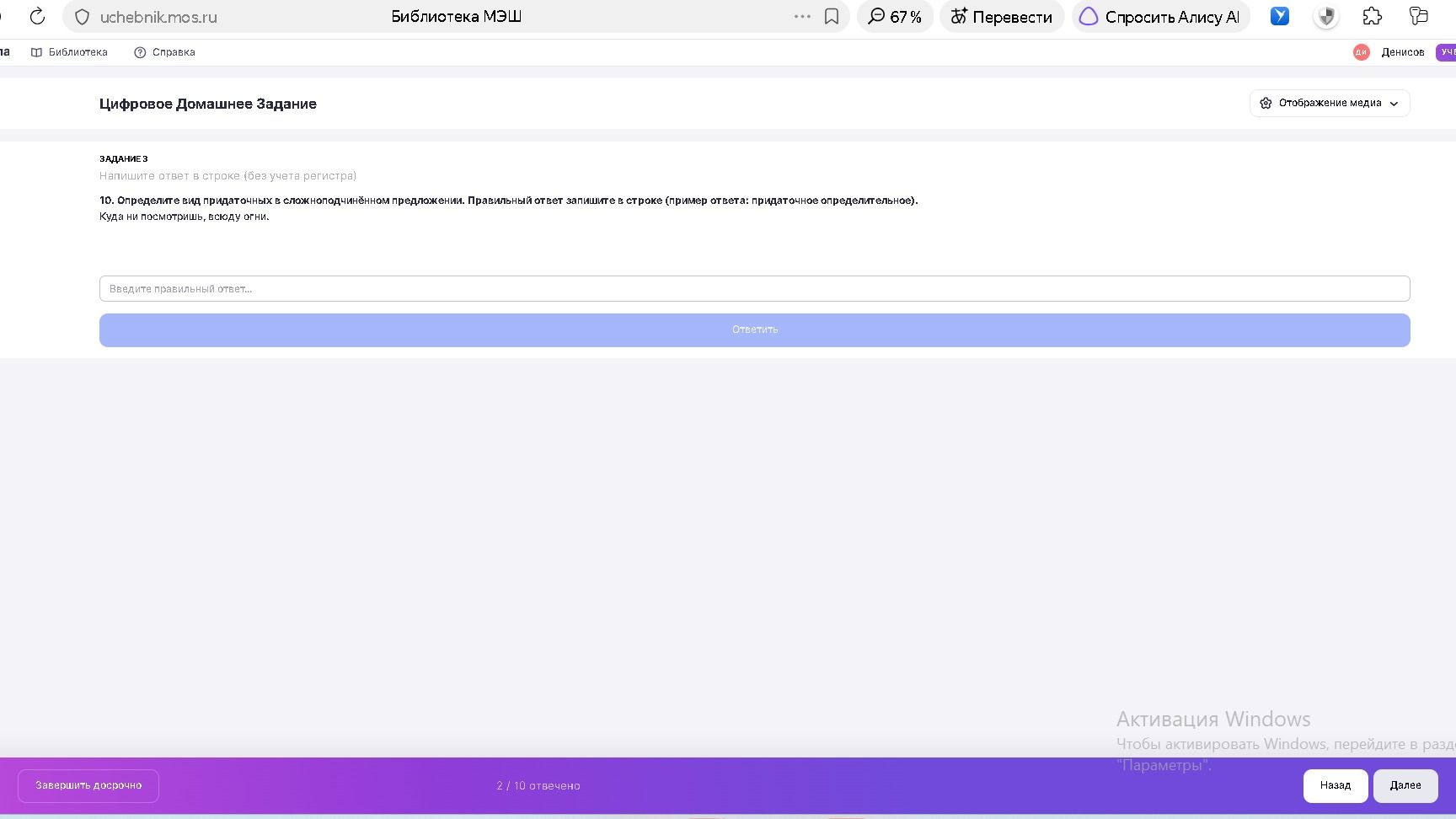
Task: Click the ДИ user avatar
Action: [x=1361, y=52]
